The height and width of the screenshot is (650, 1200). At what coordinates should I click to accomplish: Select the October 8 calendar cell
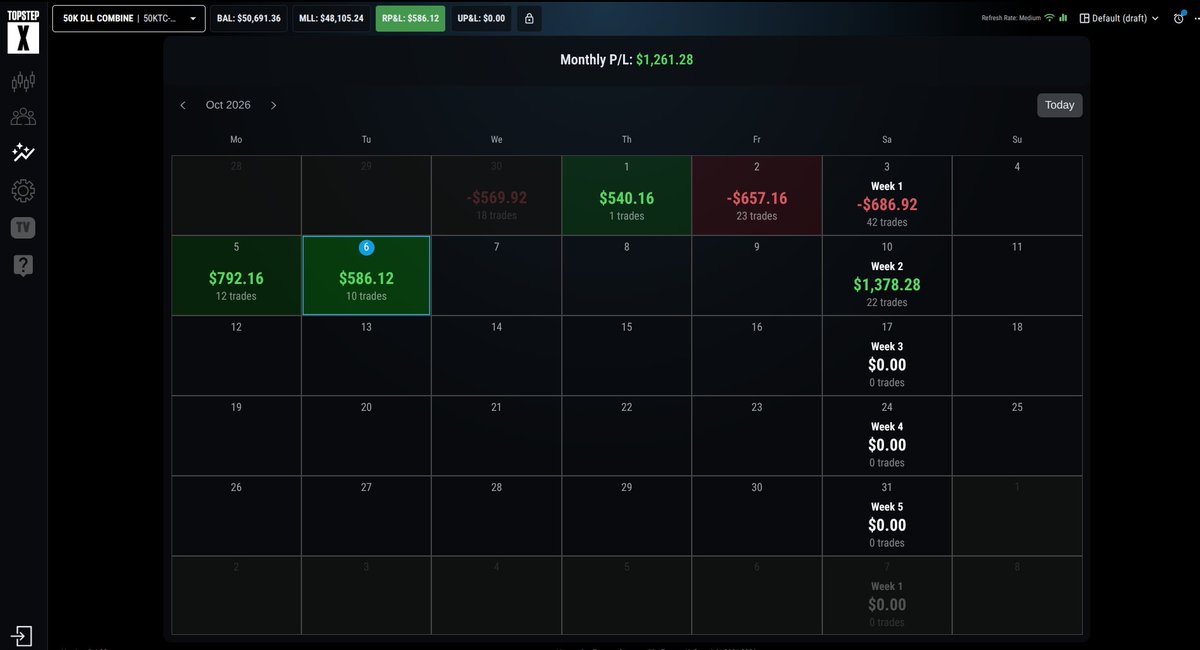pyautogui.click(x=627, y=276)
